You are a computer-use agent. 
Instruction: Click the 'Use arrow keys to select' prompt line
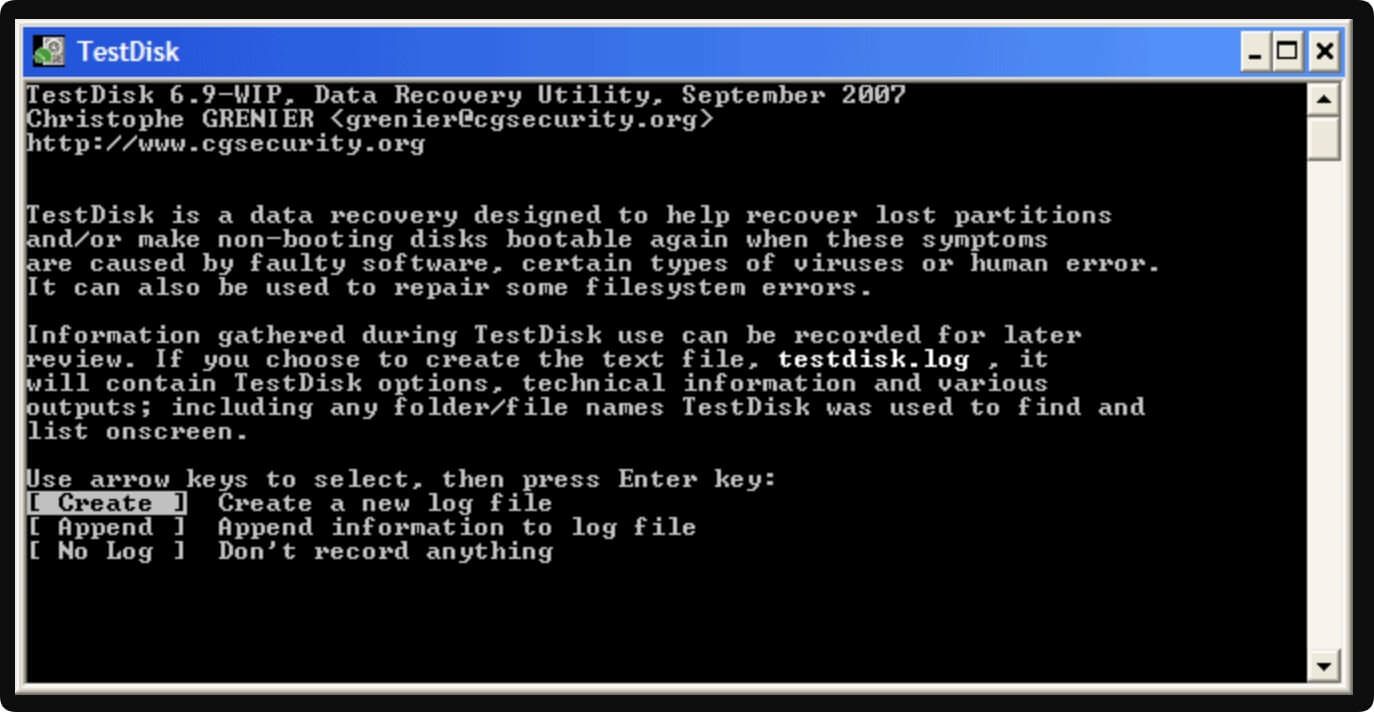point(401,479)
